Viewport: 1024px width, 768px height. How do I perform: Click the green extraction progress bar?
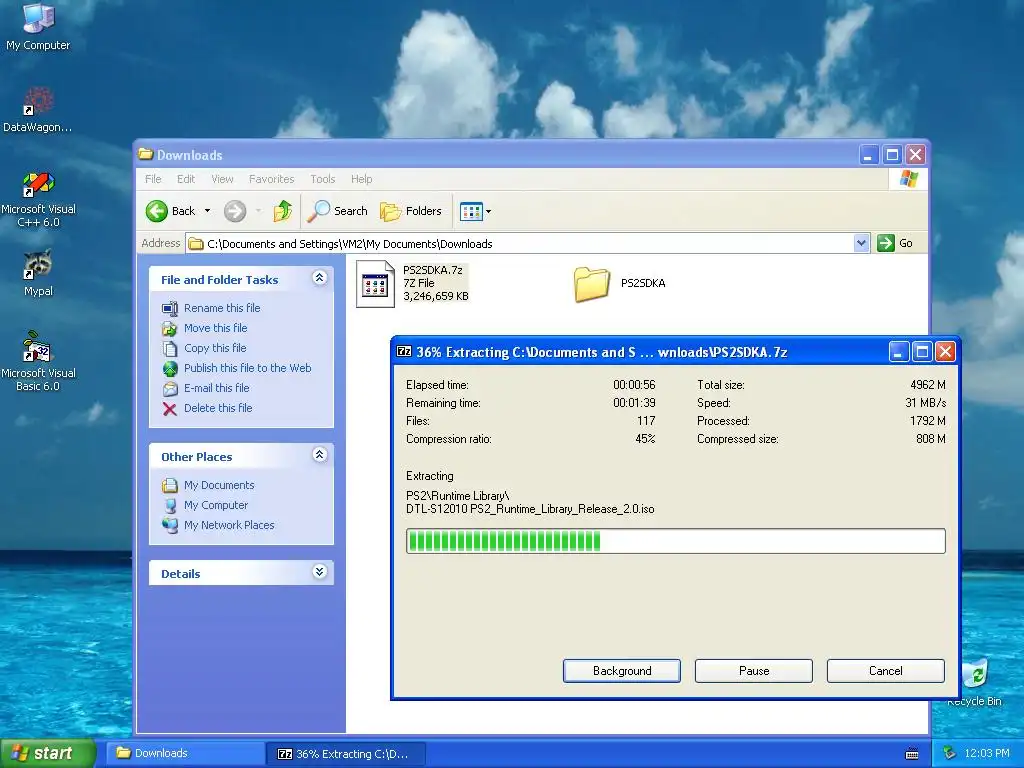coord(676,541)
